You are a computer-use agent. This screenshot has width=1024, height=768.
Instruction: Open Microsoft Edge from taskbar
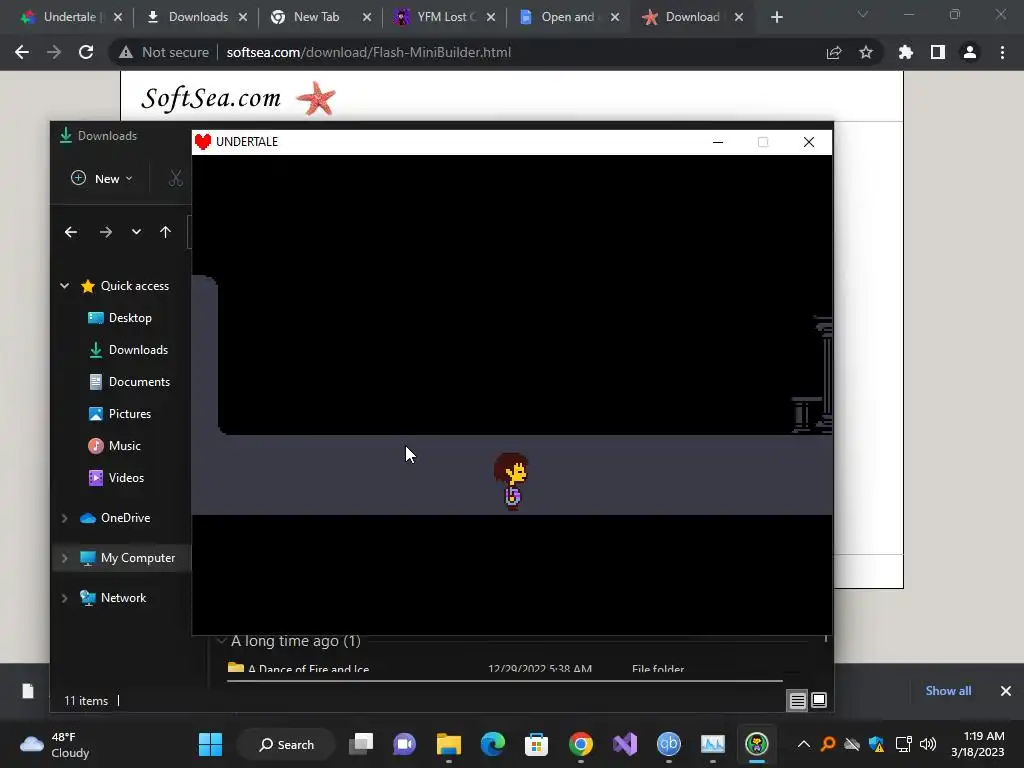point(492,744)
